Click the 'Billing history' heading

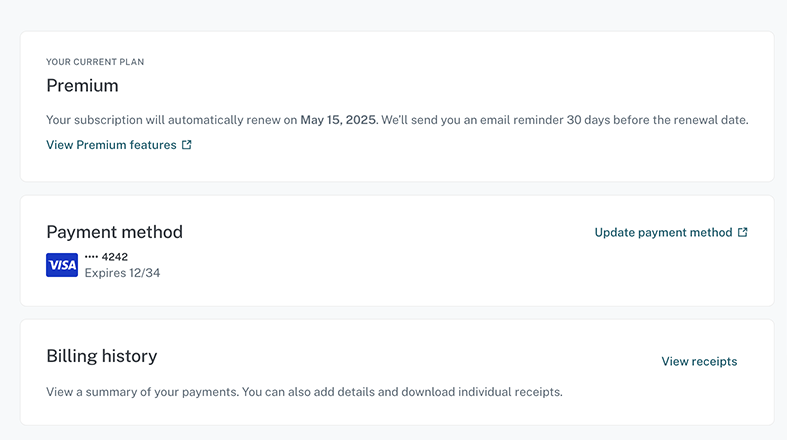(x=102, y=356)
